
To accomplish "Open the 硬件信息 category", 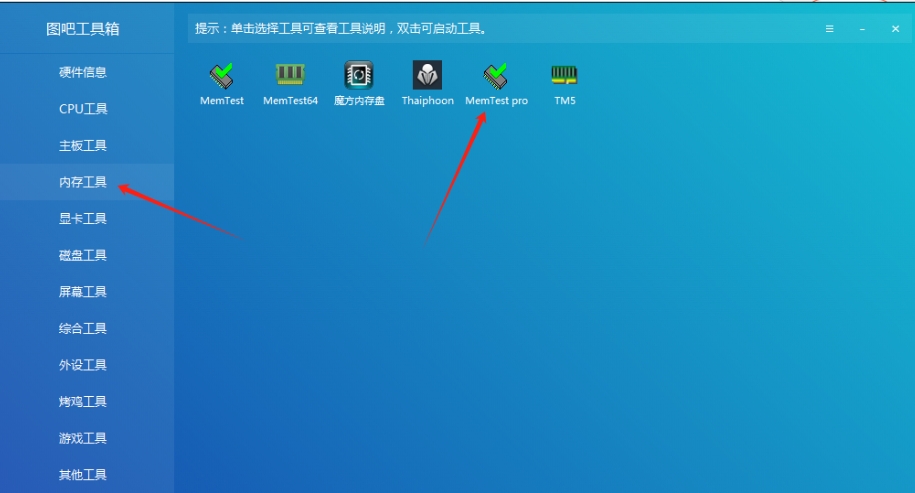I will pyautogui.click(x=83, y=72).
